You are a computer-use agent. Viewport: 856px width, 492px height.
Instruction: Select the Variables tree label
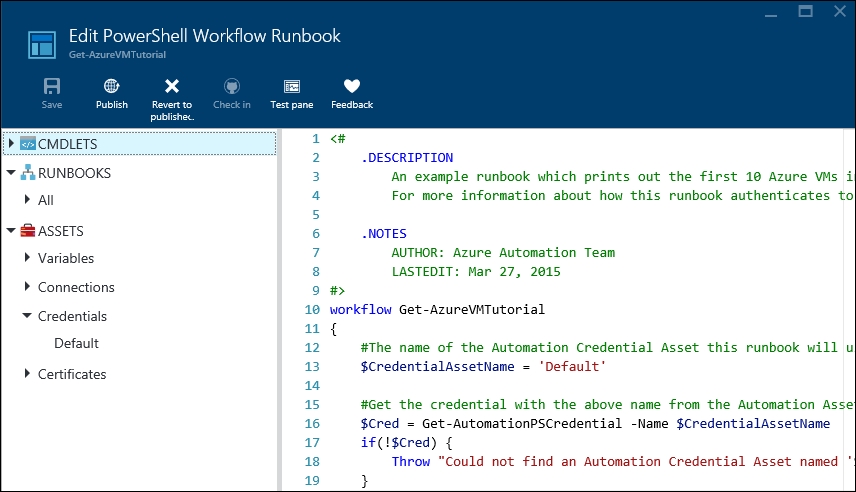click(66, 258)
